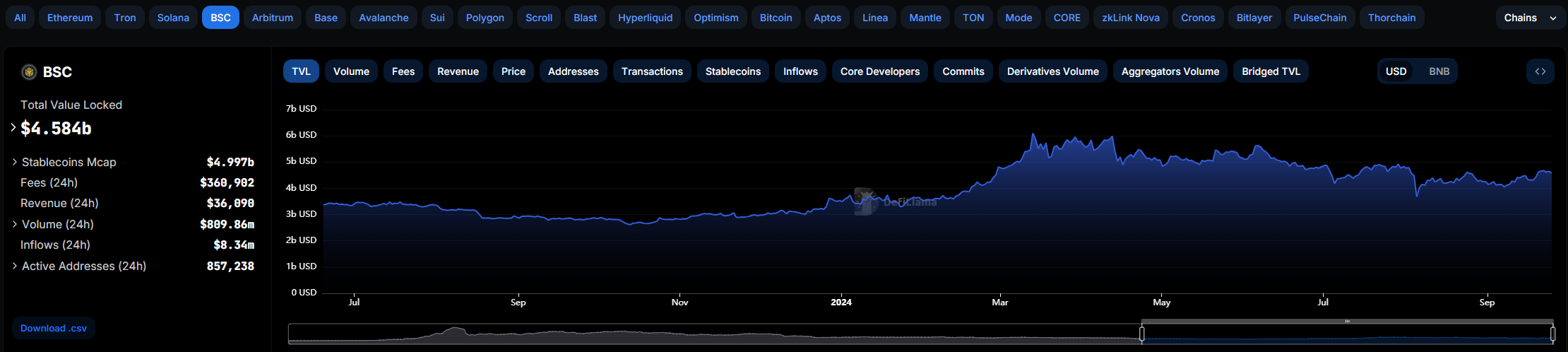
Task: Go to the Hyperliquid chain tab
Action: (646, 18)
